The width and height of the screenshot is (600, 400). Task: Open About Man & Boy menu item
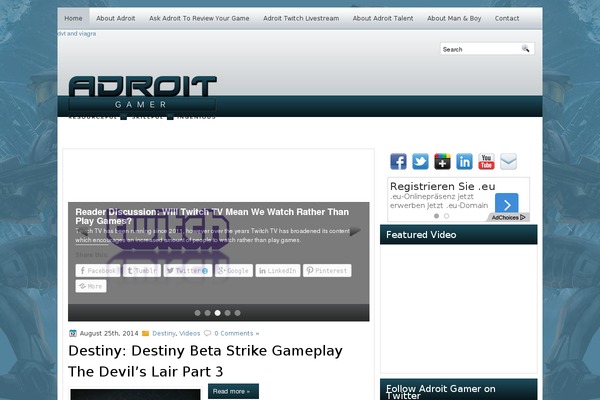click(454, 18)
